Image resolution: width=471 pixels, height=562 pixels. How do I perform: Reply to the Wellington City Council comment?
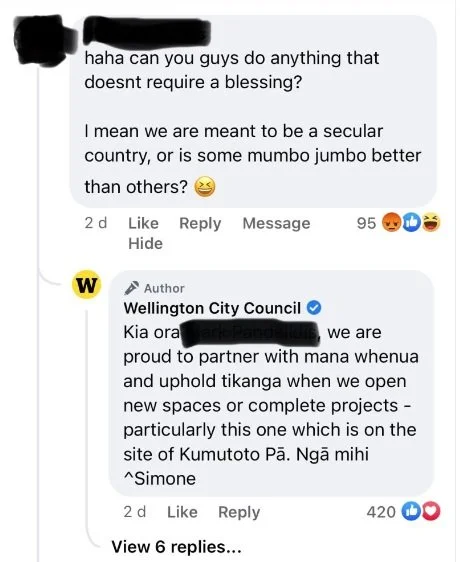tap(239, 512)
